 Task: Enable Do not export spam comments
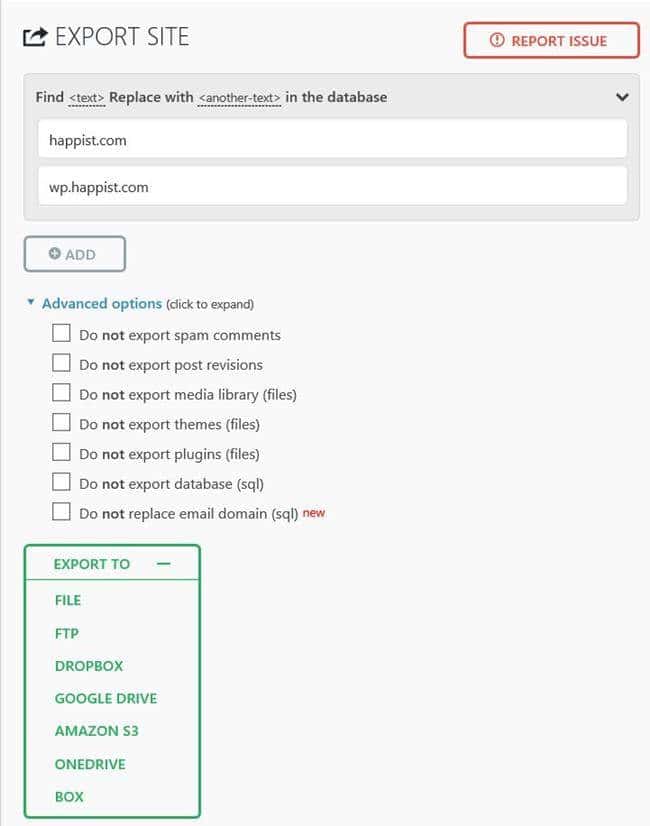[x=61, y=334]
